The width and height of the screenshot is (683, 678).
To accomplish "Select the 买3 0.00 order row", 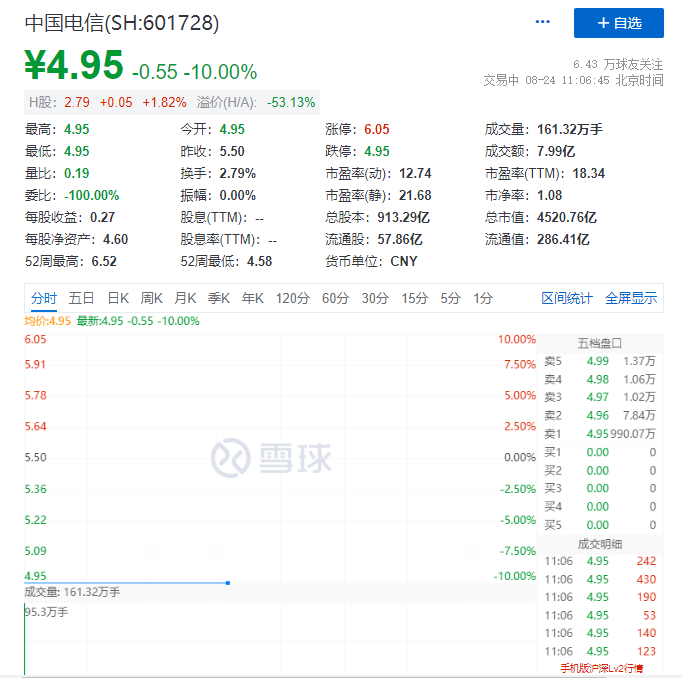I will point(600,489).
